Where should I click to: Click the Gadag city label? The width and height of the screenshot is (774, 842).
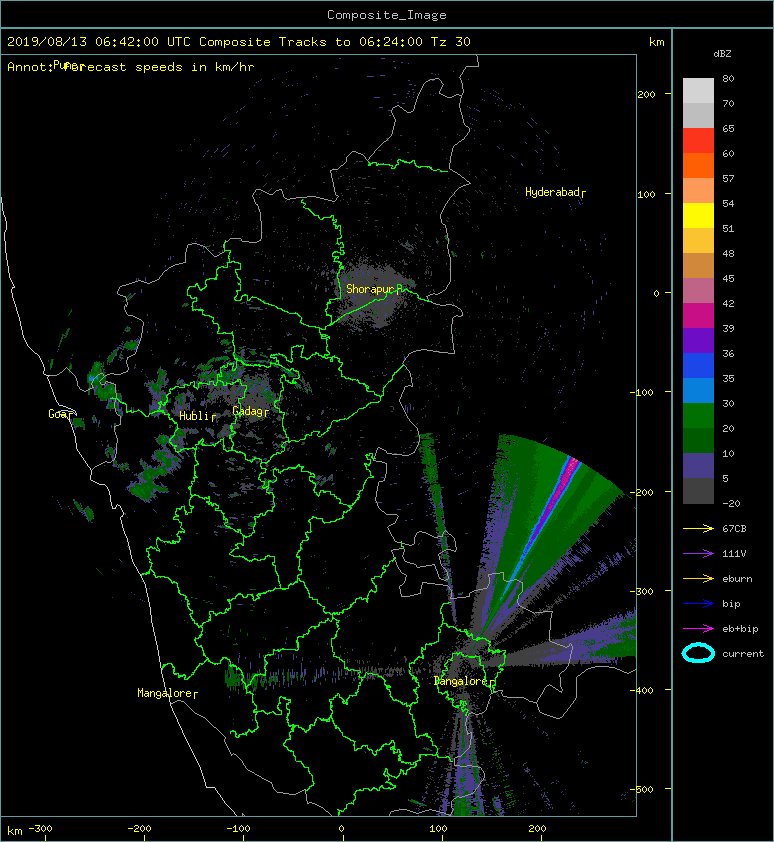coord(250,411)
